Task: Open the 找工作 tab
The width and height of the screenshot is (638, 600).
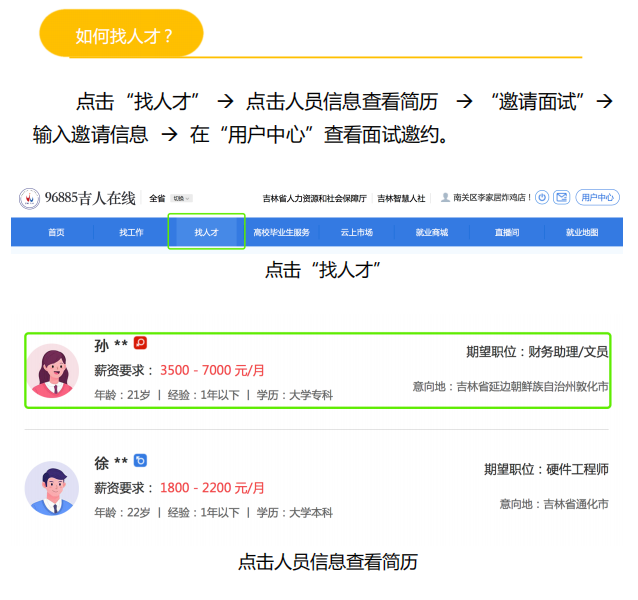Action: pyautogui.click(x=131, y=232)
